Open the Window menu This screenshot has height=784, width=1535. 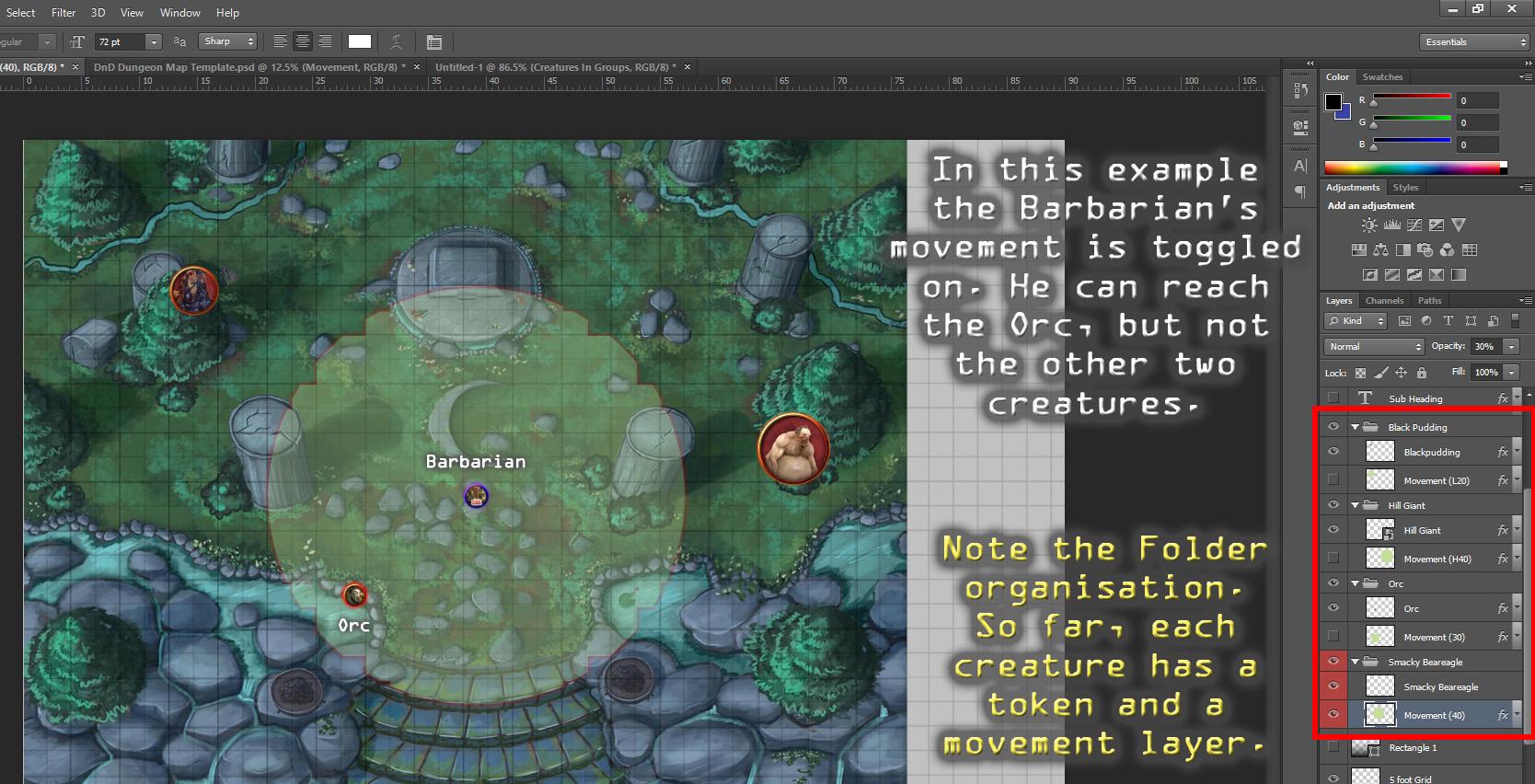pos(180,13)
